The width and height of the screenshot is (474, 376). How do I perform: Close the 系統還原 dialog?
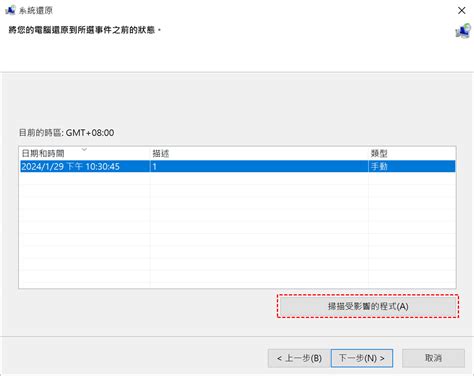(462, 11)
